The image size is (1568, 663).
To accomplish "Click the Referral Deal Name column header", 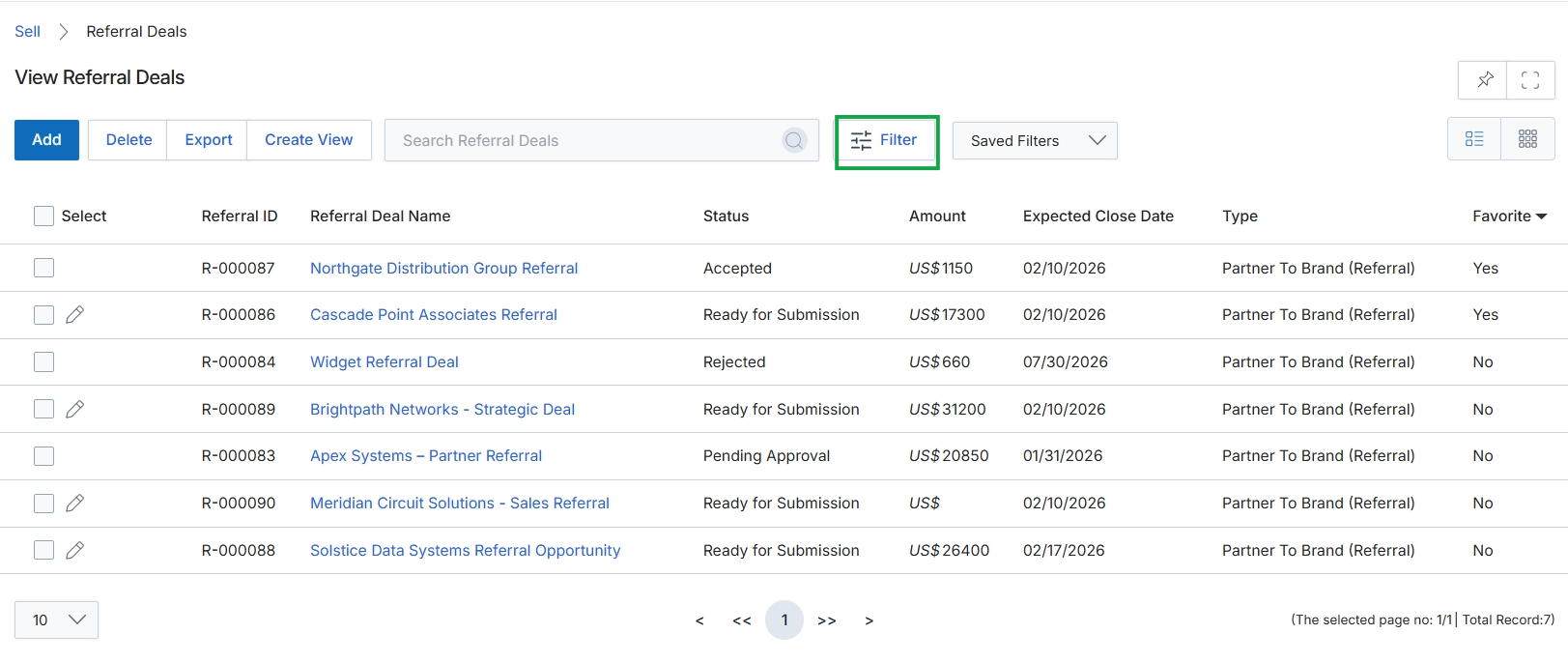I will coord(381,216).
